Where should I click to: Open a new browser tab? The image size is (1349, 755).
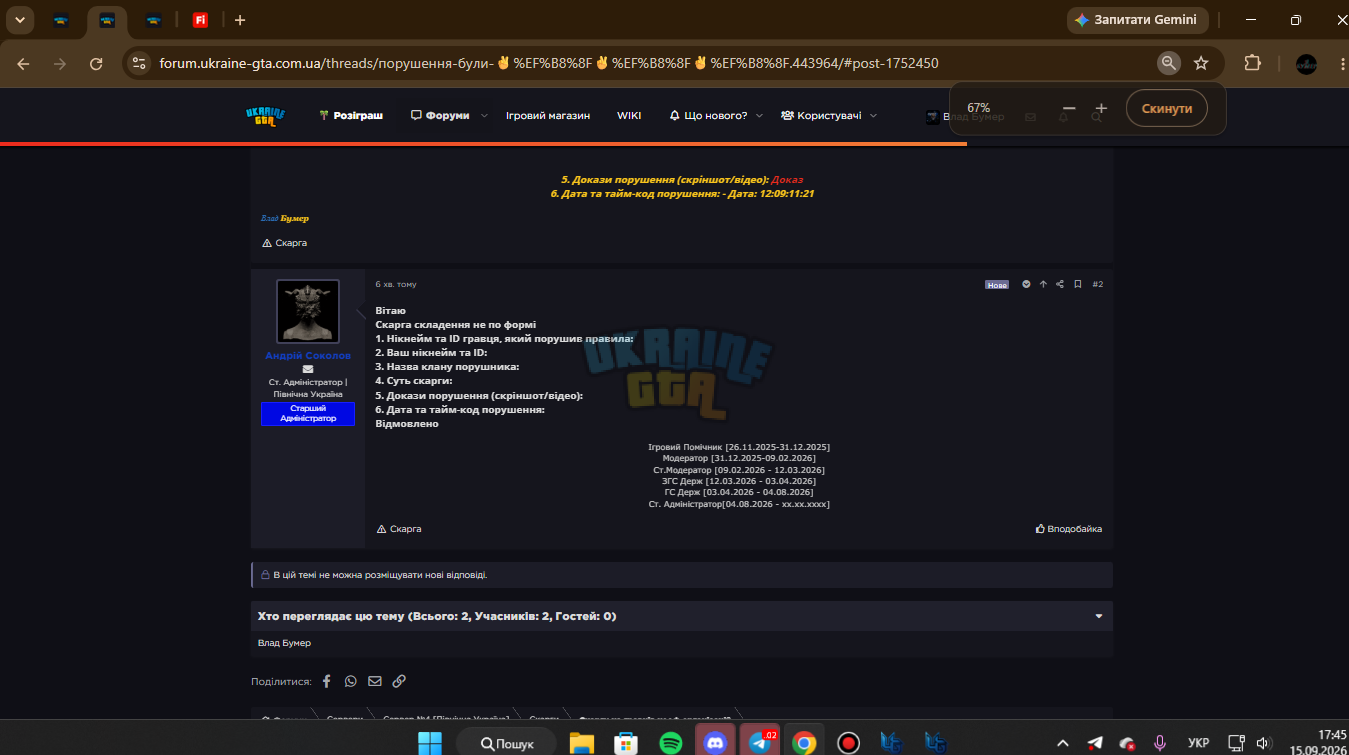(240, 20)
